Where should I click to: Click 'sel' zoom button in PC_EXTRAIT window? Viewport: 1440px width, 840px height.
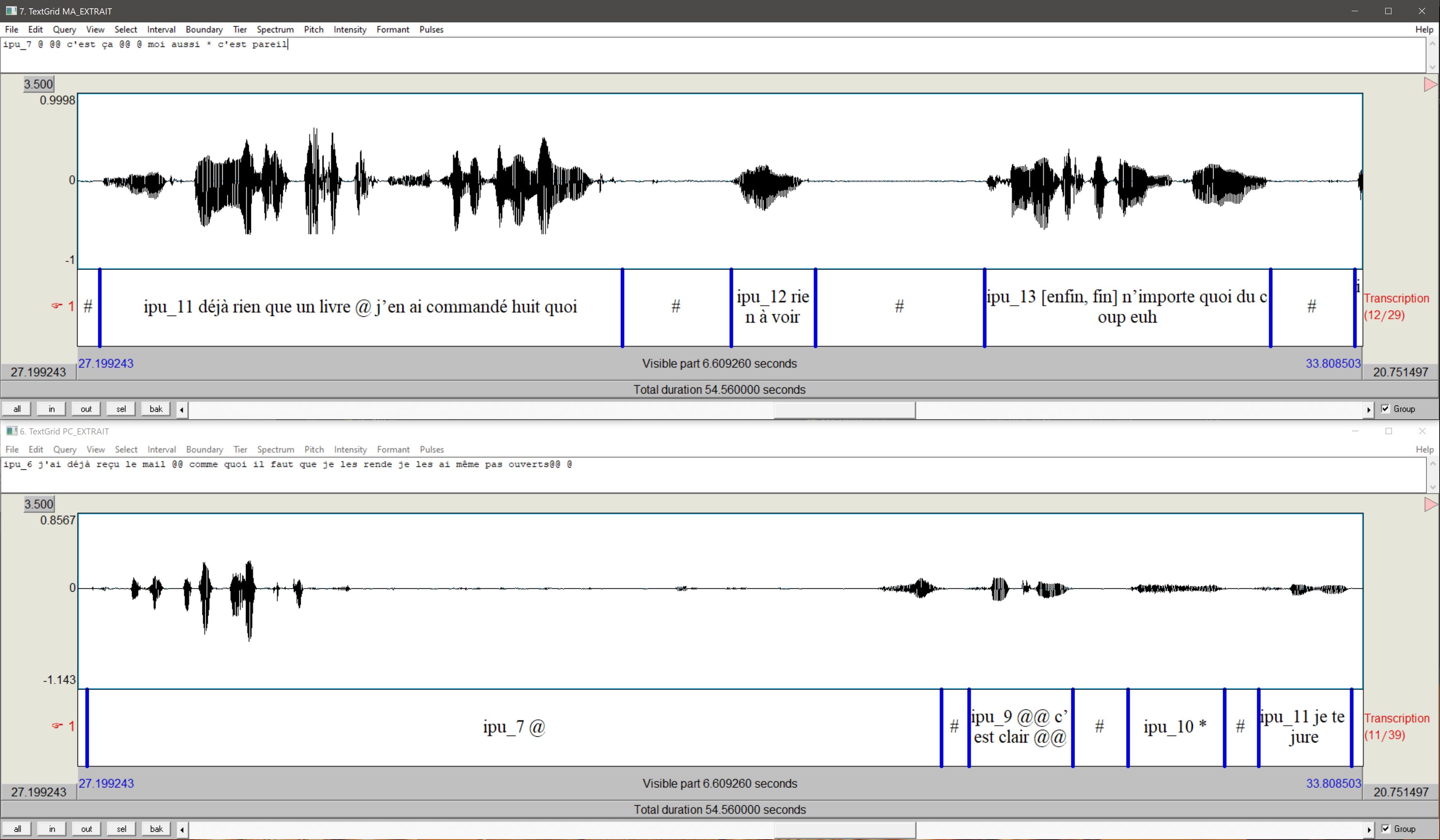click(x=121, y=828)
